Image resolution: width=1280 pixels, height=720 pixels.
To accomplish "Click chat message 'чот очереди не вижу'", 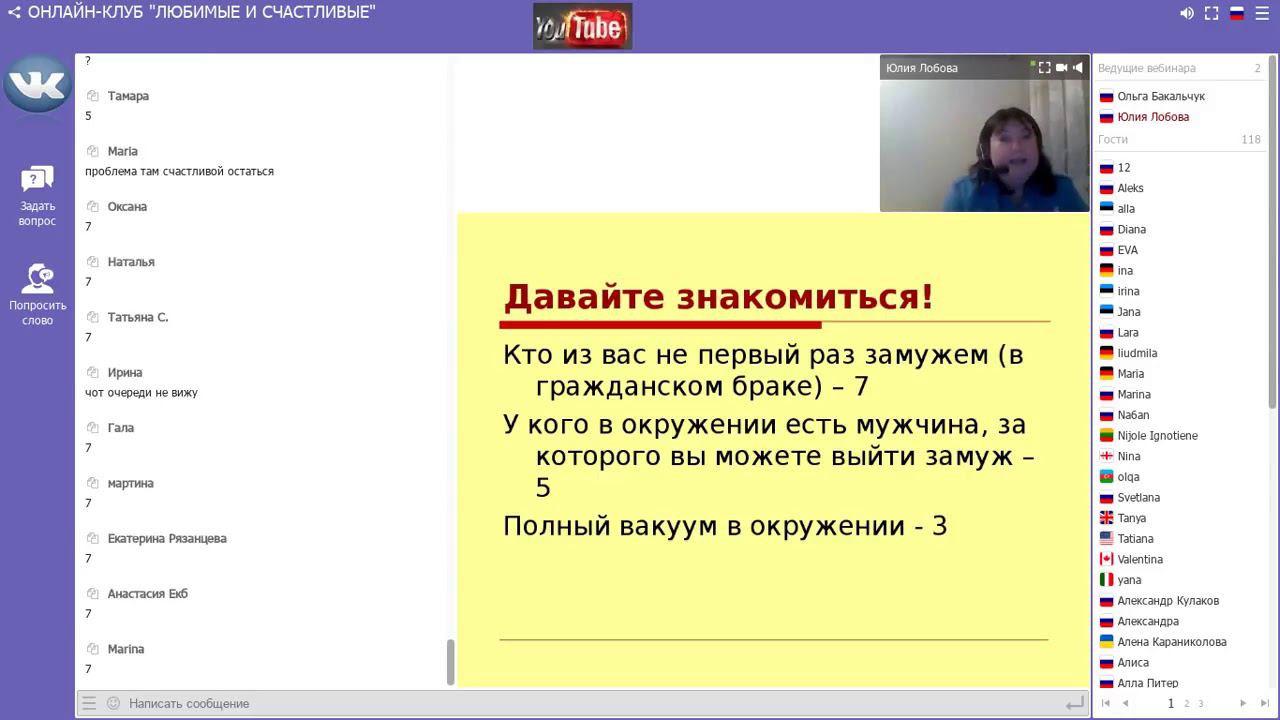I will (x=141, y=393).
